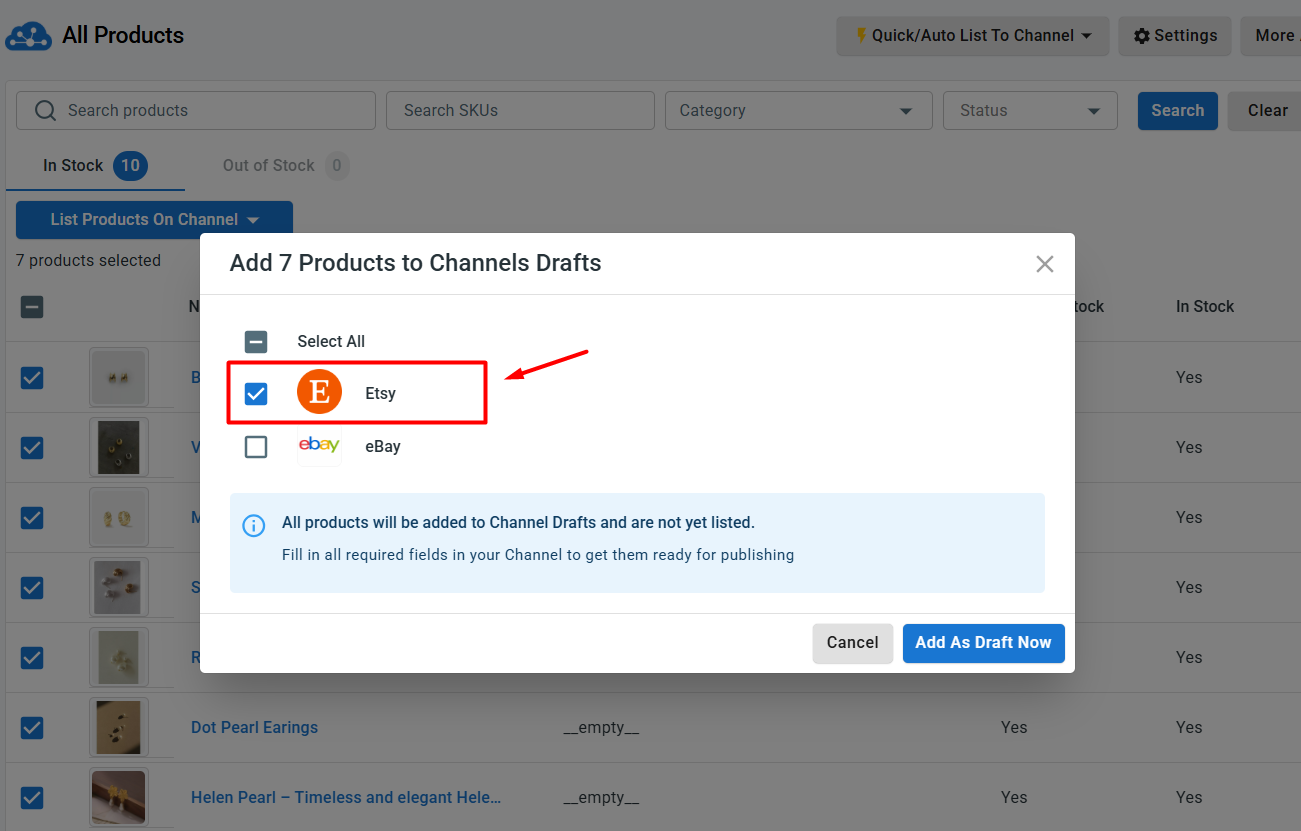The height and width of the screenshot is (831, 1301).
Task: Click the Etsy logo icon
Action: 319,392
